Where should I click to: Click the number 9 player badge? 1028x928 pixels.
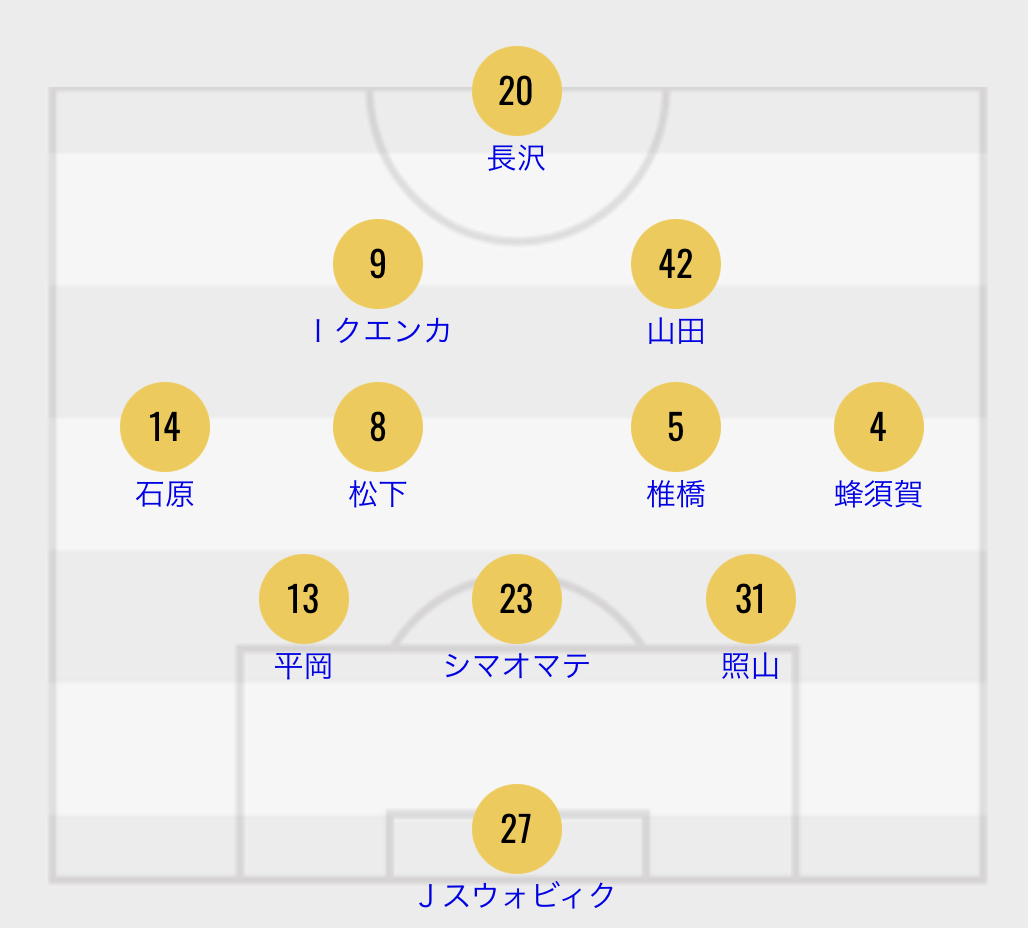pos(377,264)
